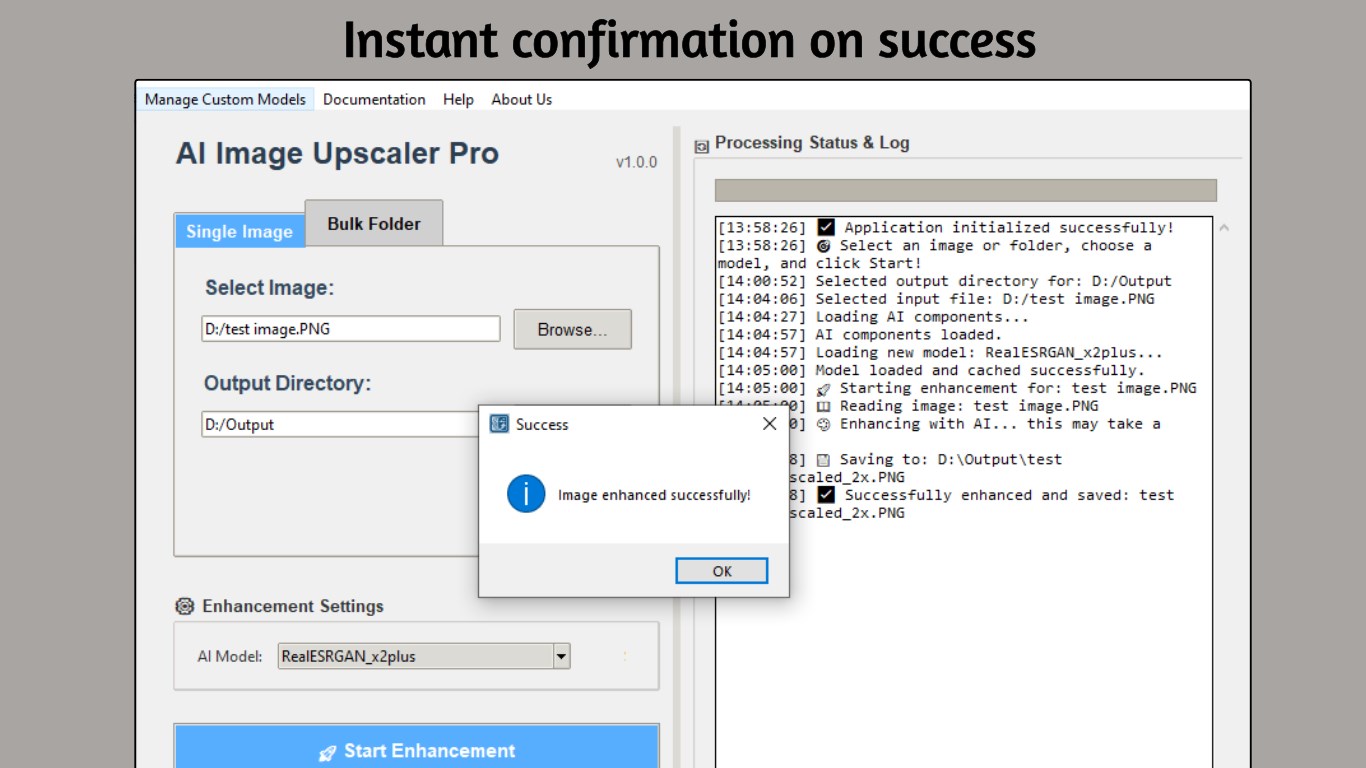
Task: Click the robot icon beside 'Enhancing with AI' entry
Action: coord(822,423)
